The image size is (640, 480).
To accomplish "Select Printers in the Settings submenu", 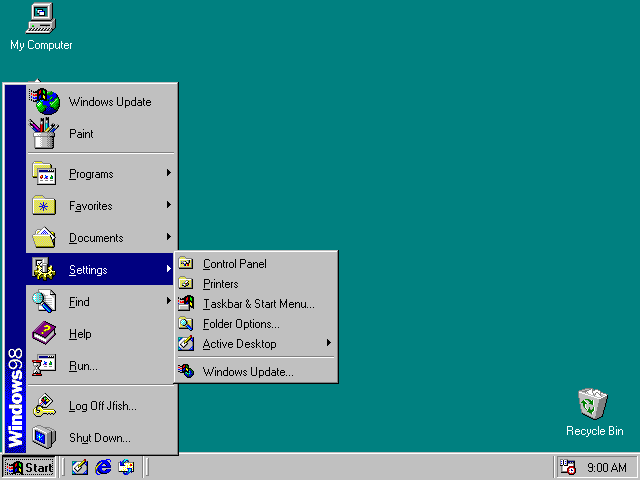I will pyautogui.click(x=256, y=284).
